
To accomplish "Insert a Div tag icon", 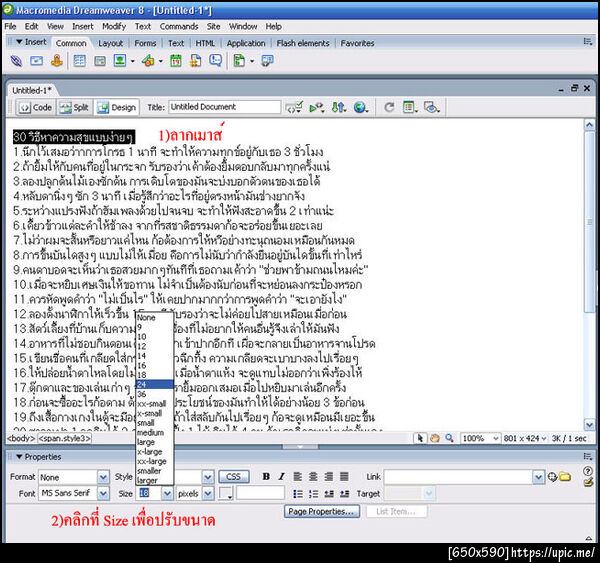I will [100, 61].
